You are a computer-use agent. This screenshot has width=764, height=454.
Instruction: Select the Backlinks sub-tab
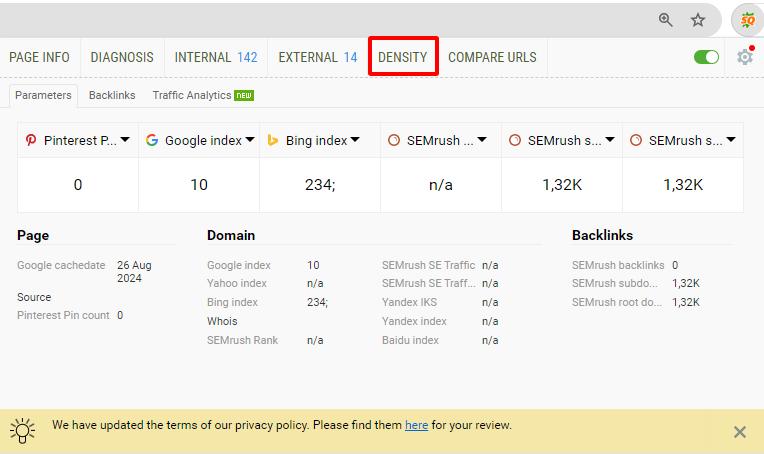[x=112, y=95]
